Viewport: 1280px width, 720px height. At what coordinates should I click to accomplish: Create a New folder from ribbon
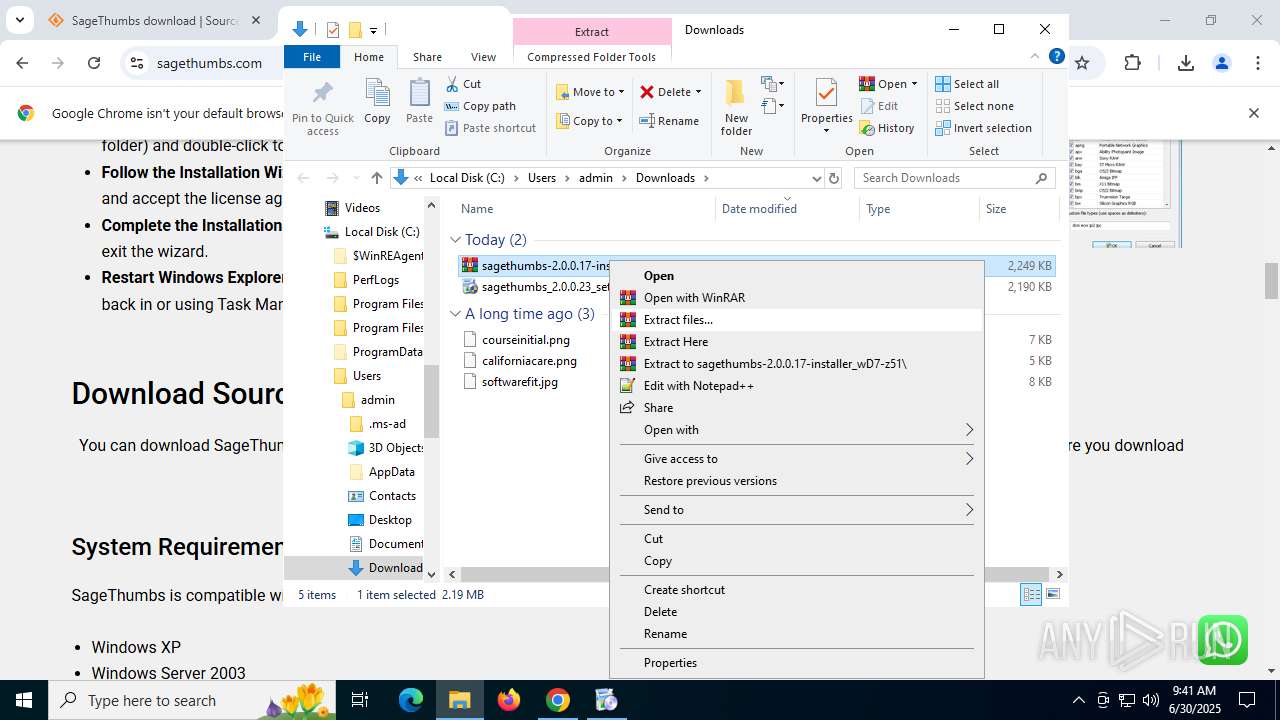point(736,107)
